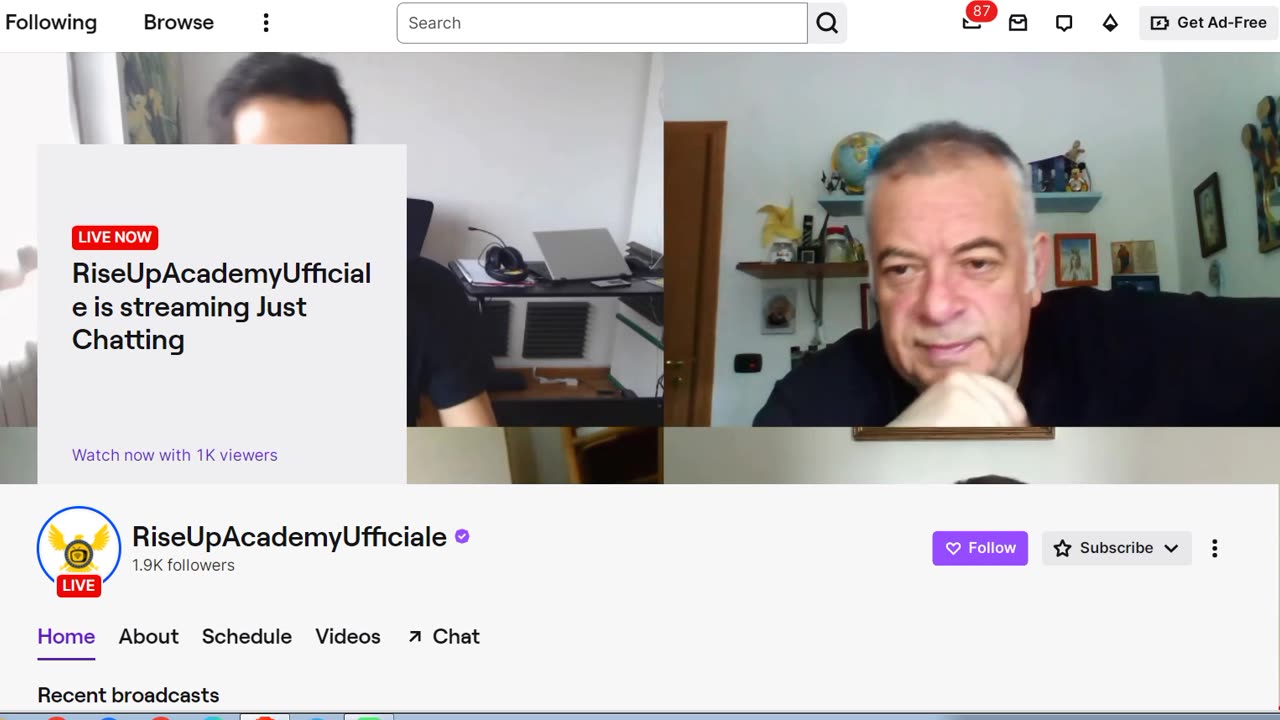Click the Get Ad-Free button
Viewport: 1280px width, 720px height.
(1209, 23)
